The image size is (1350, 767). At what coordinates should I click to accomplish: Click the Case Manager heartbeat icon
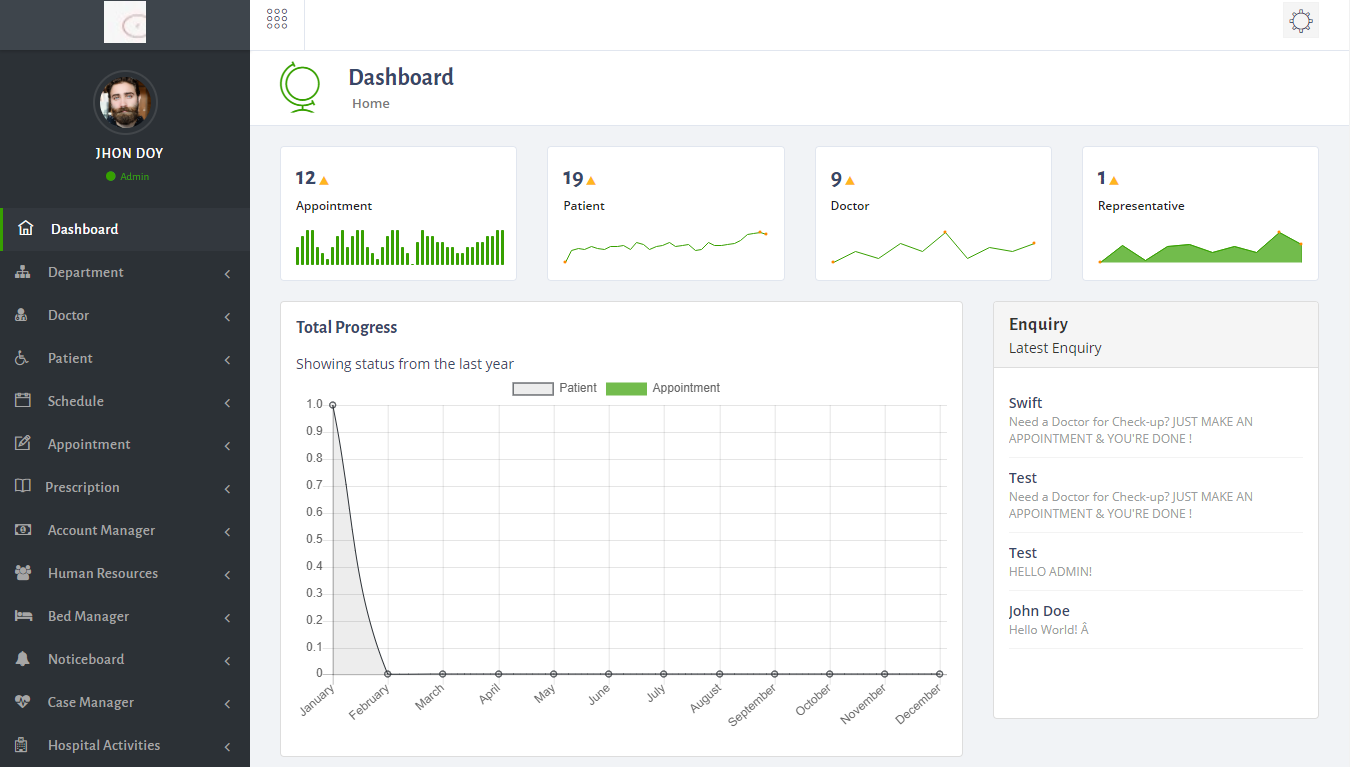(23, 702)
